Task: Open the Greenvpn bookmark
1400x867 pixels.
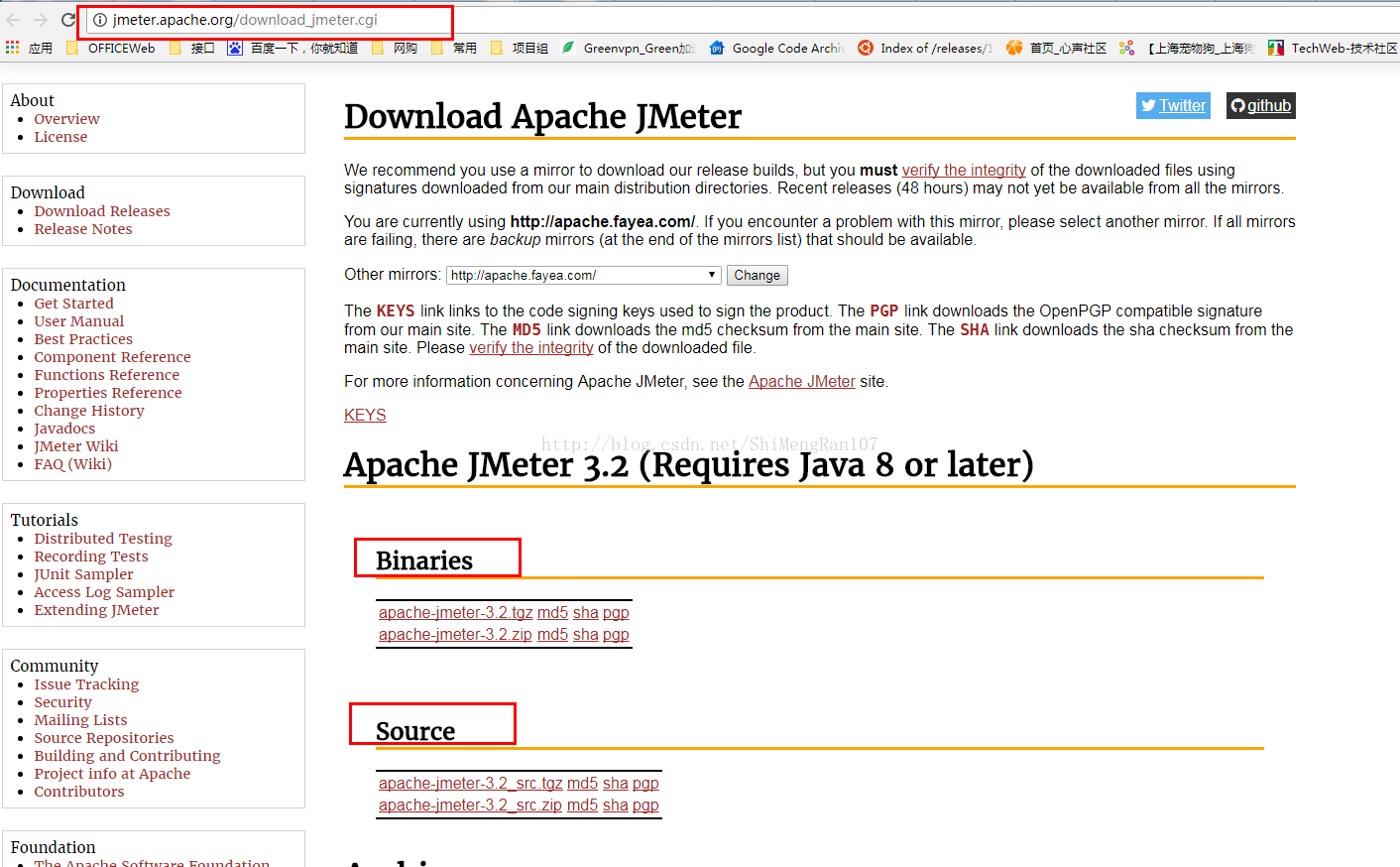Action: (x=629, y=48)
